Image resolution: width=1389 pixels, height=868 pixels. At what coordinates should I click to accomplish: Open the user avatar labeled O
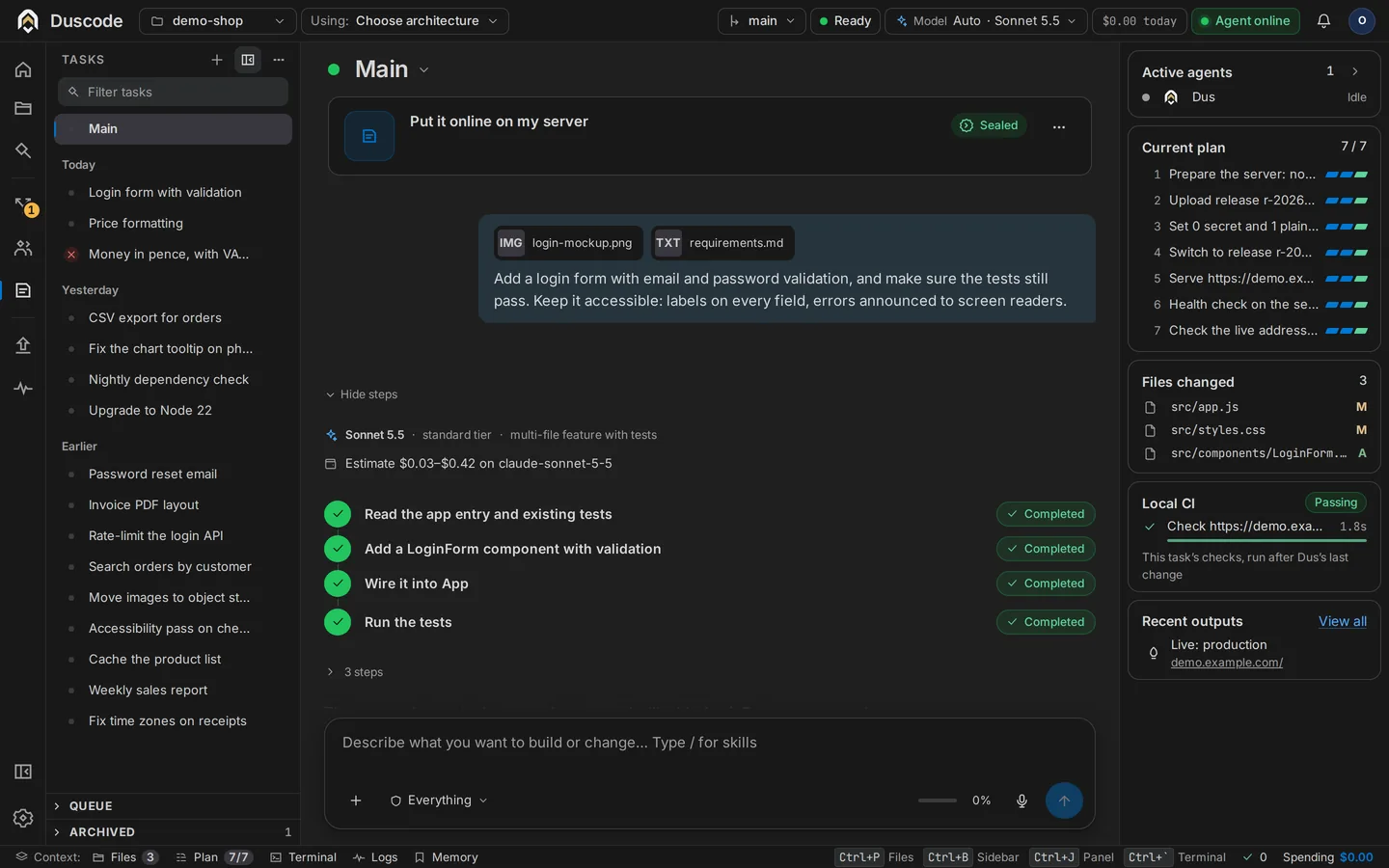(x=1362, y=21)
